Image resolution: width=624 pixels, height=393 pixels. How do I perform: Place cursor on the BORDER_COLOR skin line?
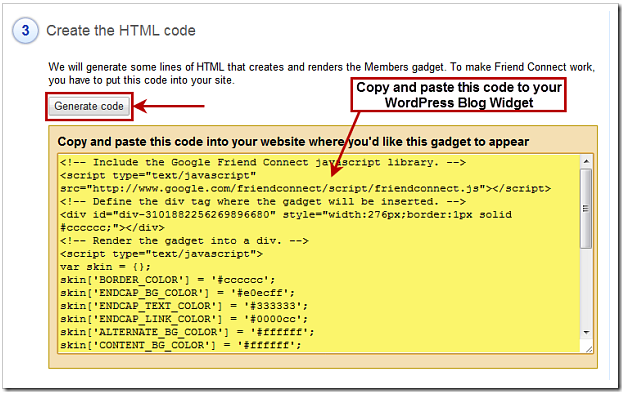point(168,280)
